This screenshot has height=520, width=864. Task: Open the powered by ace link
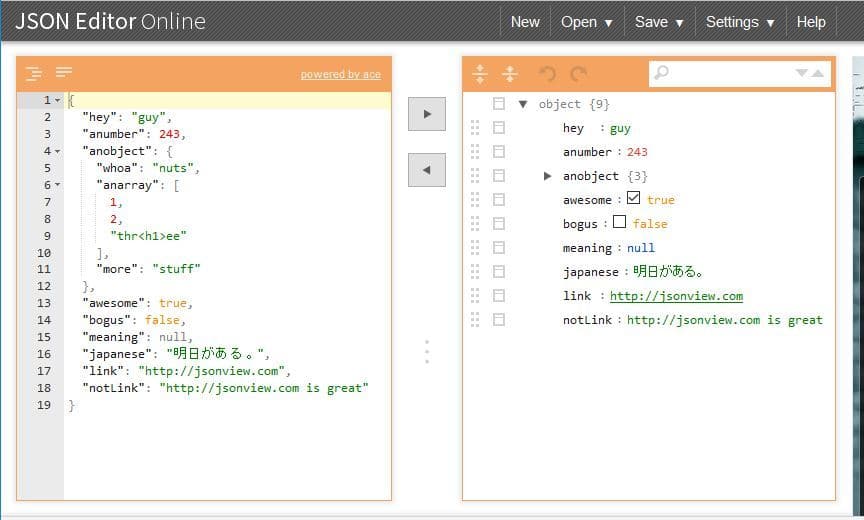341,74
